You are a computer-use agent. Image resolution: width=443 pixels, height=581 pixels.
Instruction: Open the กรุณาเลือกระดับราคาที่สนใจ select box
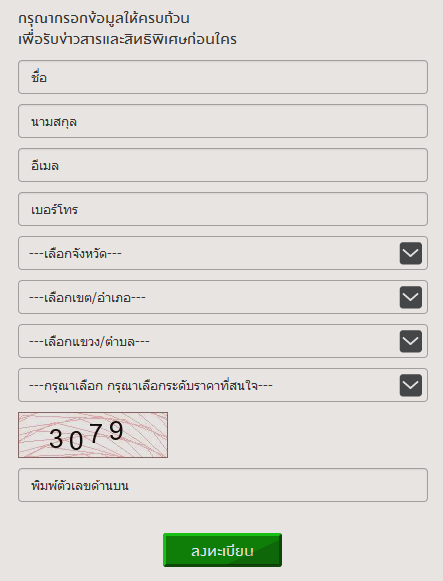tap(223, 385)
